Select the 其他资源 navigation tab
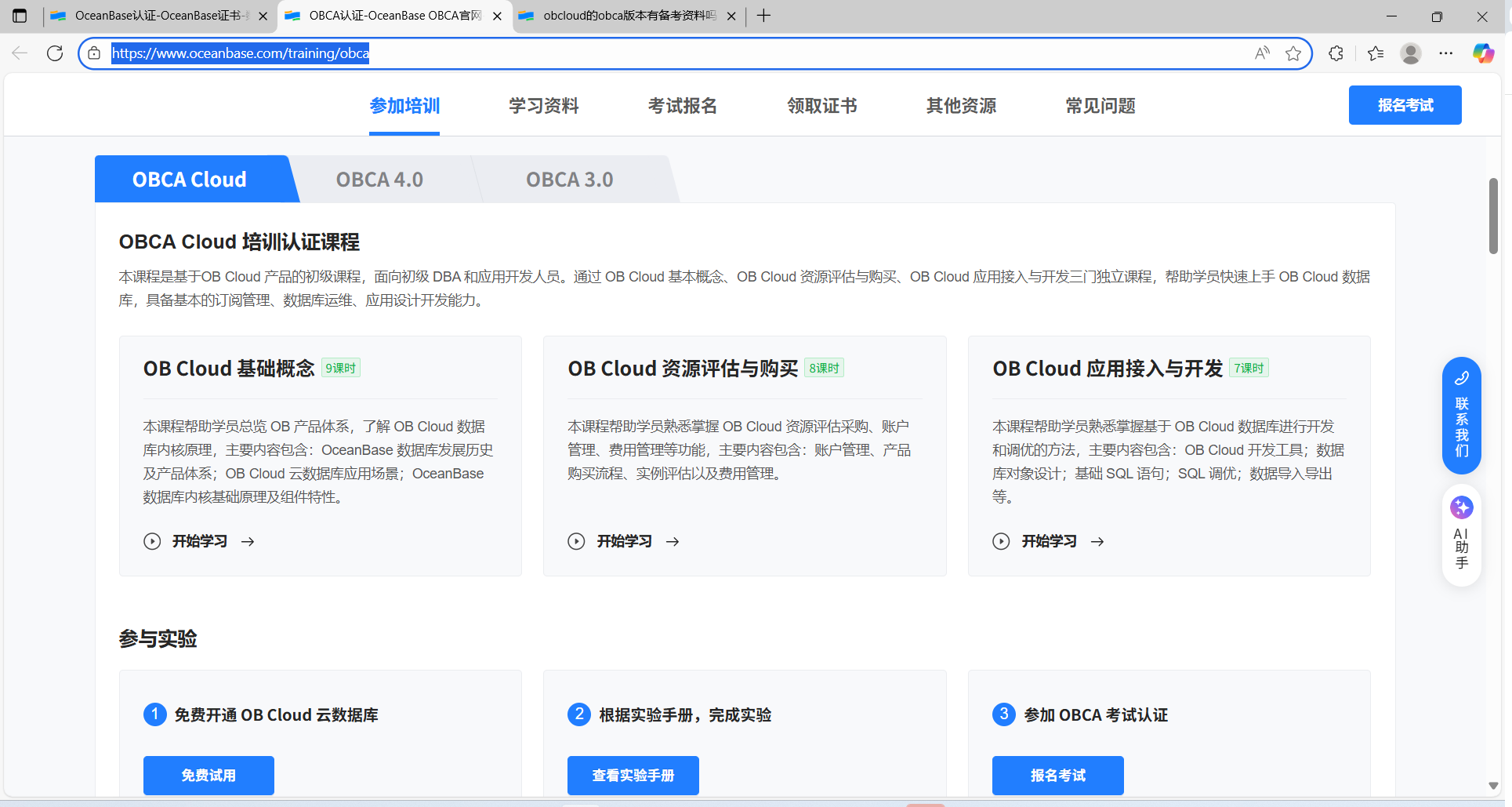This screenshot has width=1512, height=807. [961, 106]
